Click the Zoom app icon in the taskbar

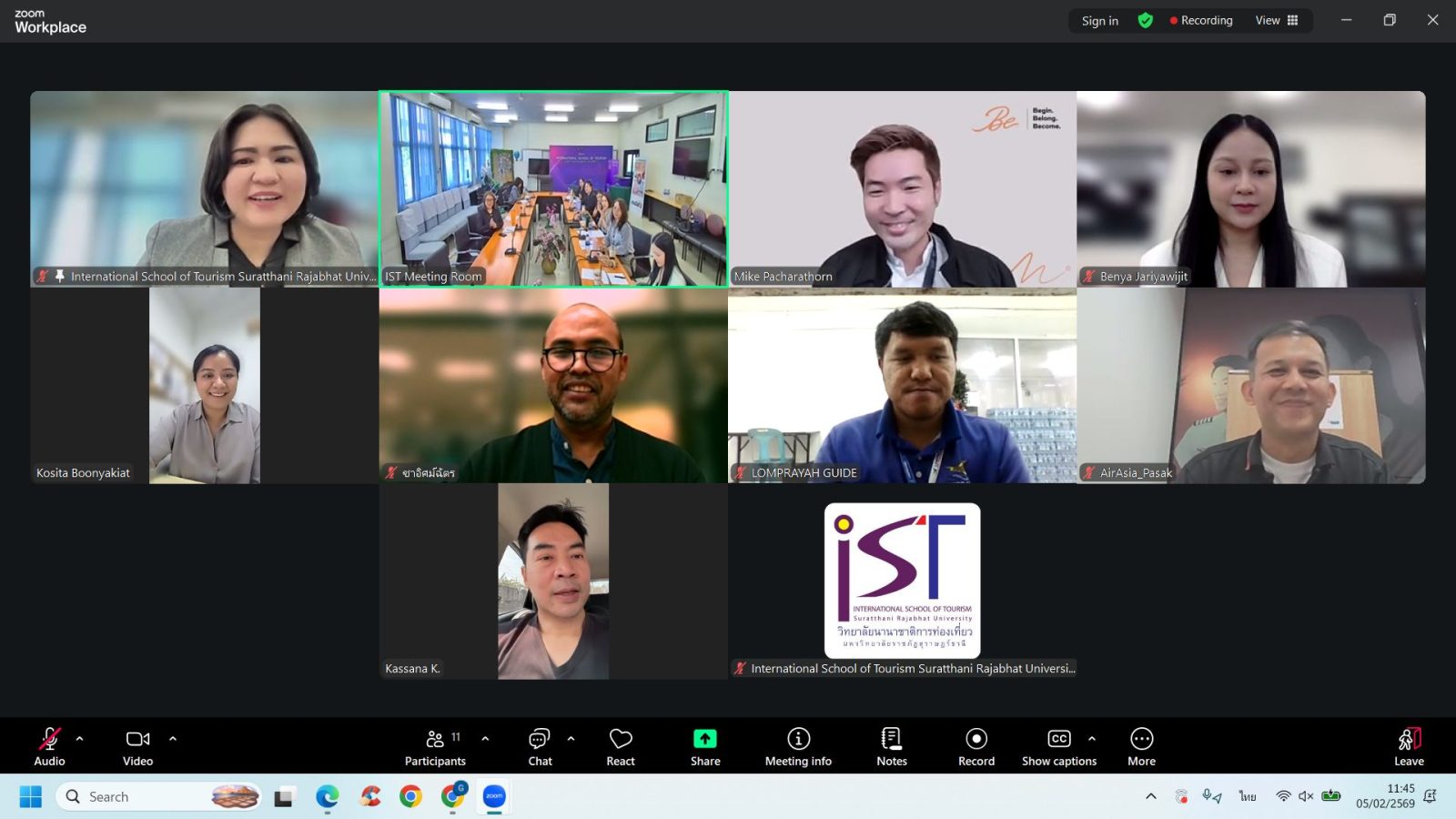[x=494, y=797]
